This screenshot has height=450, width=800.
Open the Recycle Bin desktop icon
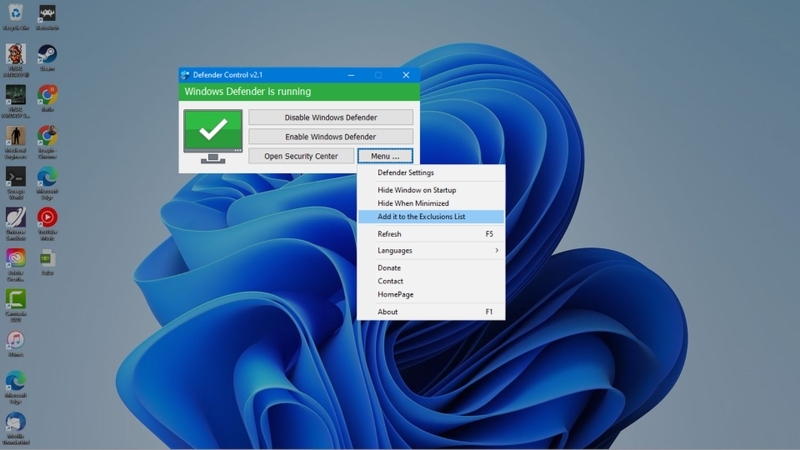(x=16, y=17)
